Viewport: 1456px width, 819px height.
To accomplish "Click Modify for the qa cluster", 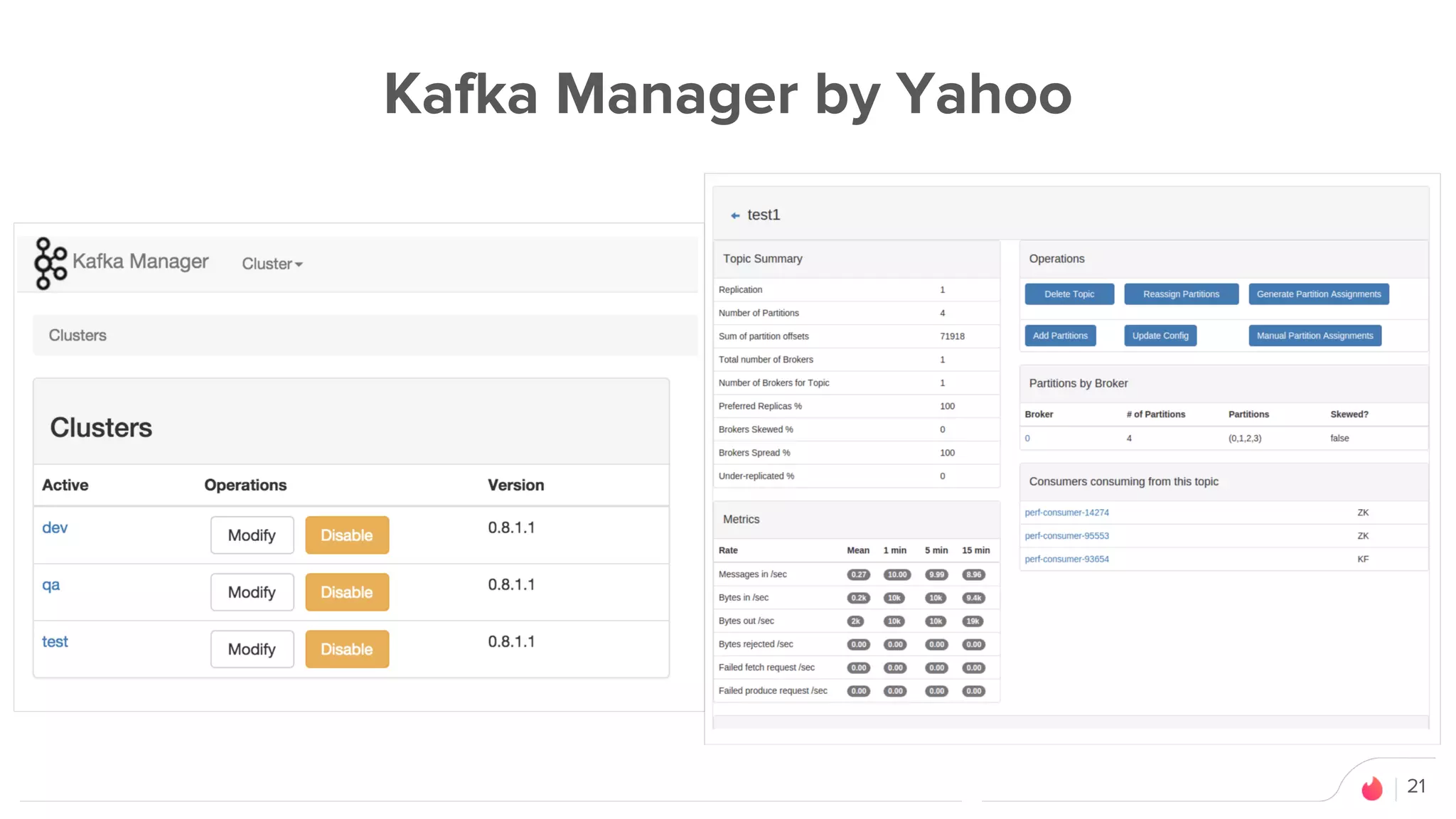I will [252, 592].
